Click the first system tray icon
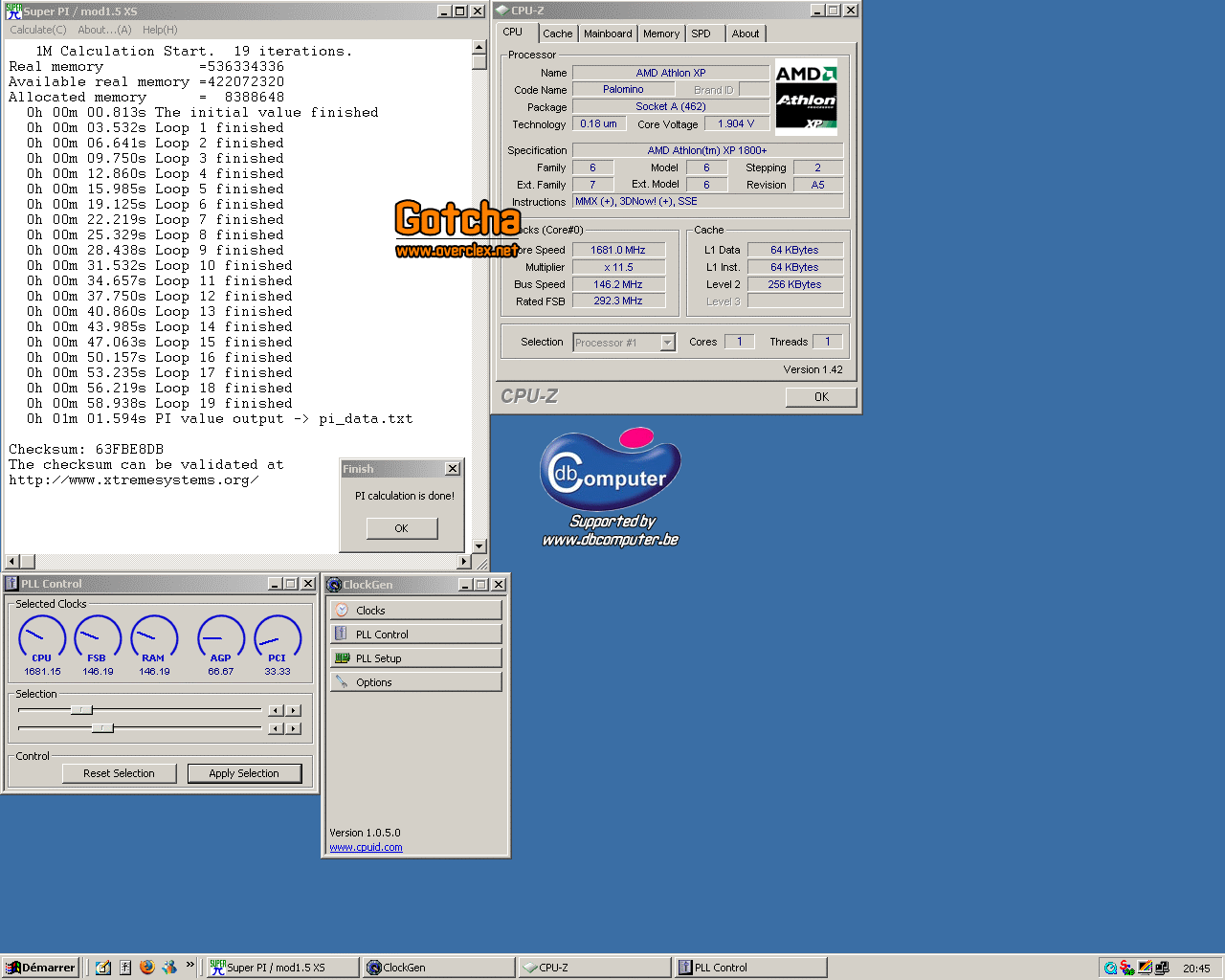The height and width of the screenshot is (980, 1225). tap(1110, 968)
